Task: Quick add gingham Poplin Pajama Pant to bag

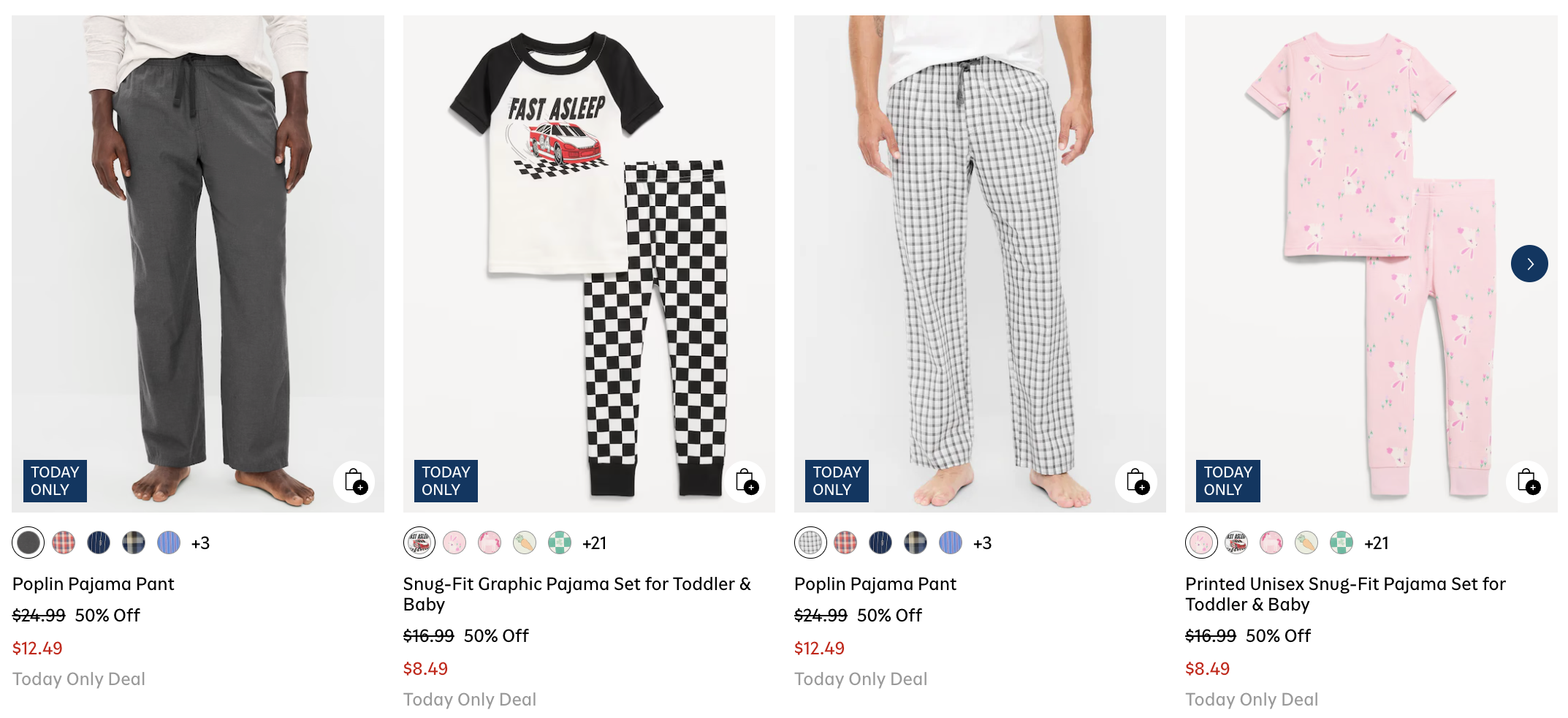Action: point(1136,481)
